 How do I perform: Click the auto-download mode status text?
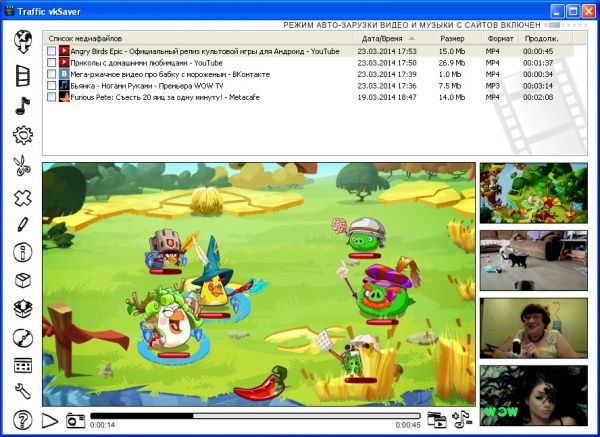412,25
